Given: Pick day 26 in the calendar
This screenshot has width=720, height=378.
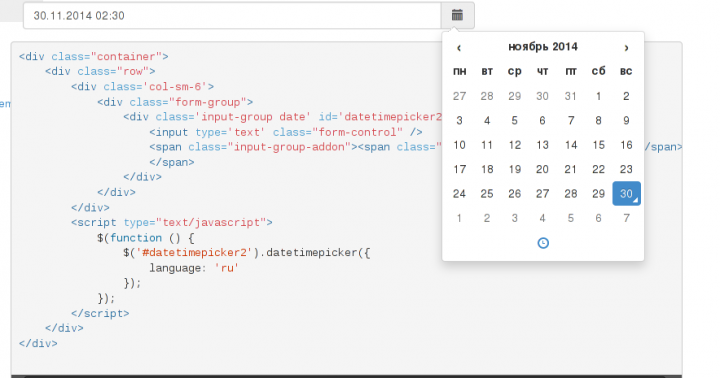Looking at the screenshot, I should coord(515,193).
